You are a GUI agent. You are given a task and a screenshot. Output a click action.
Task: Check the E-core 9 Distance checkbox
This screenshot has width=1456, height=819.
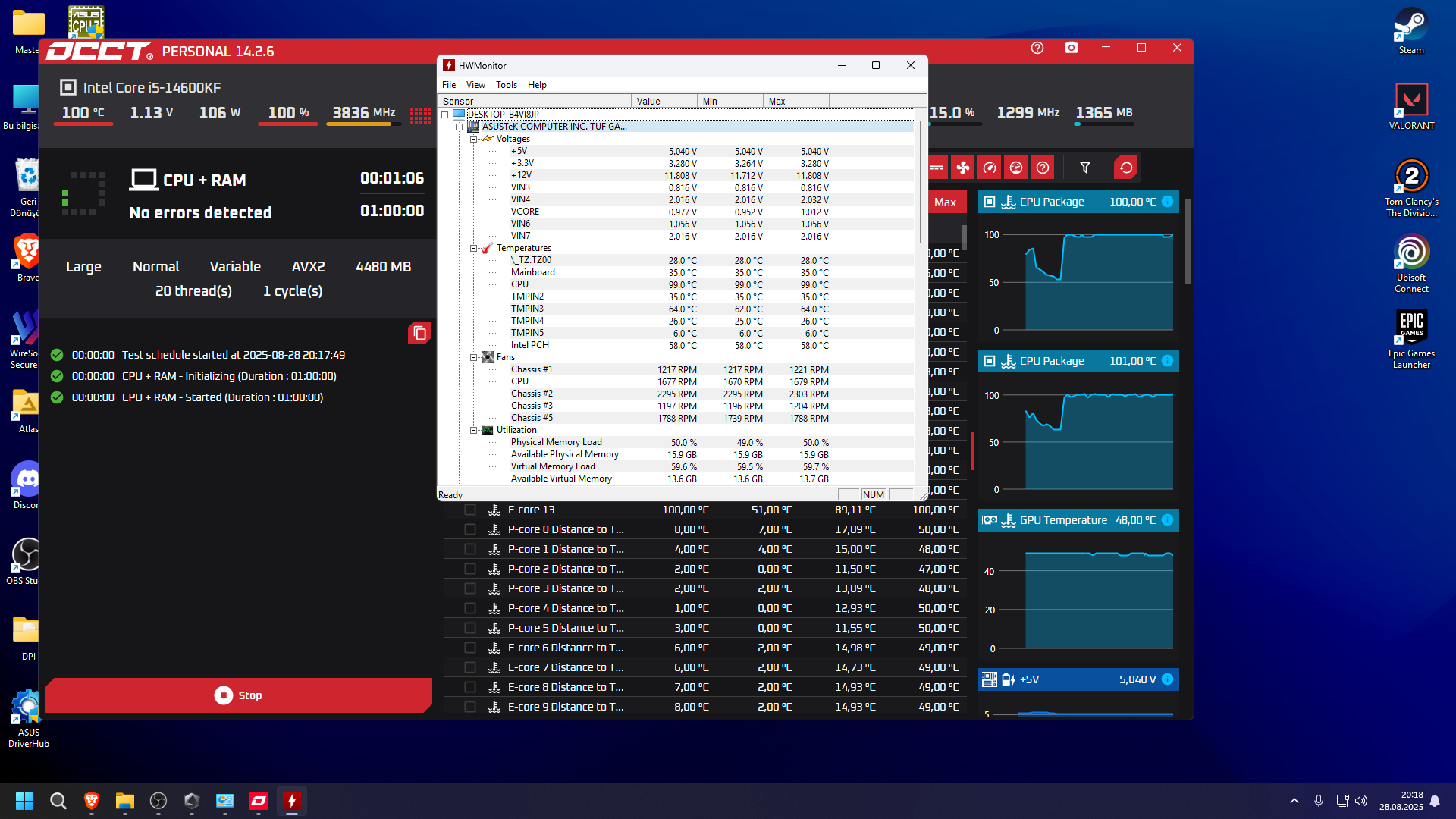pos(470,707)
